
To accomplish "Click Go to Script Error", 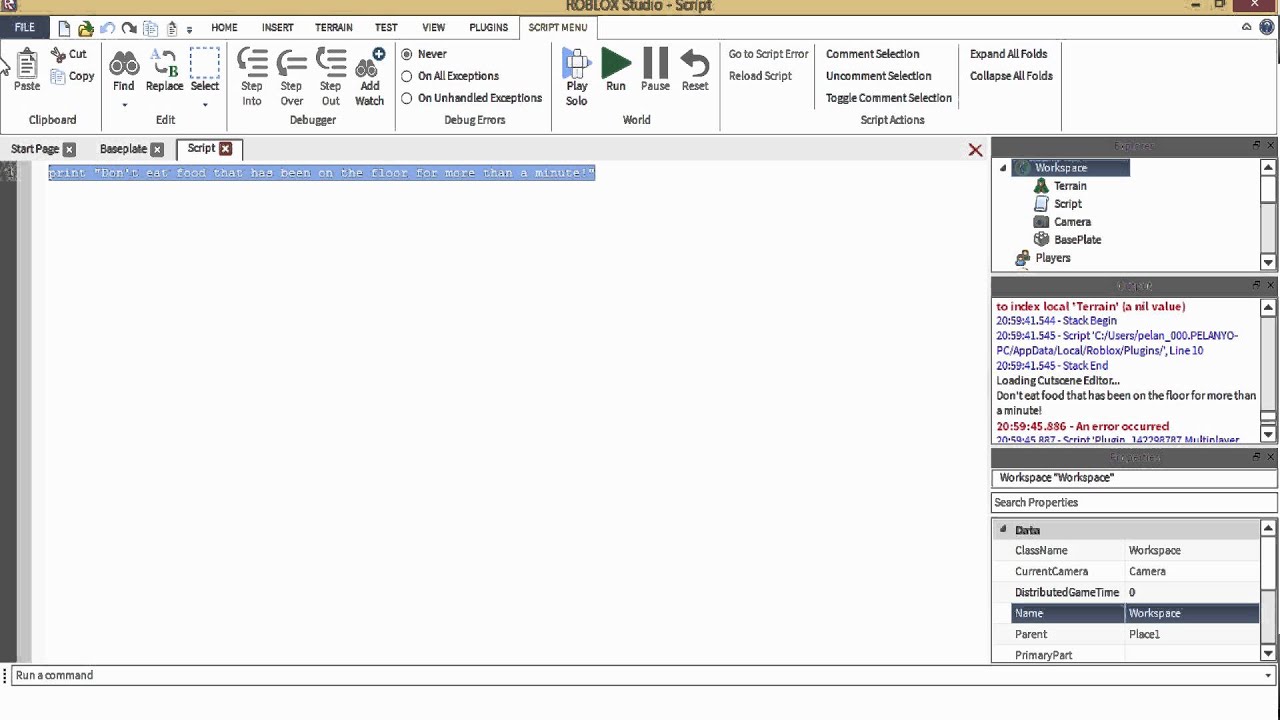I will click(x=768, y=54).
